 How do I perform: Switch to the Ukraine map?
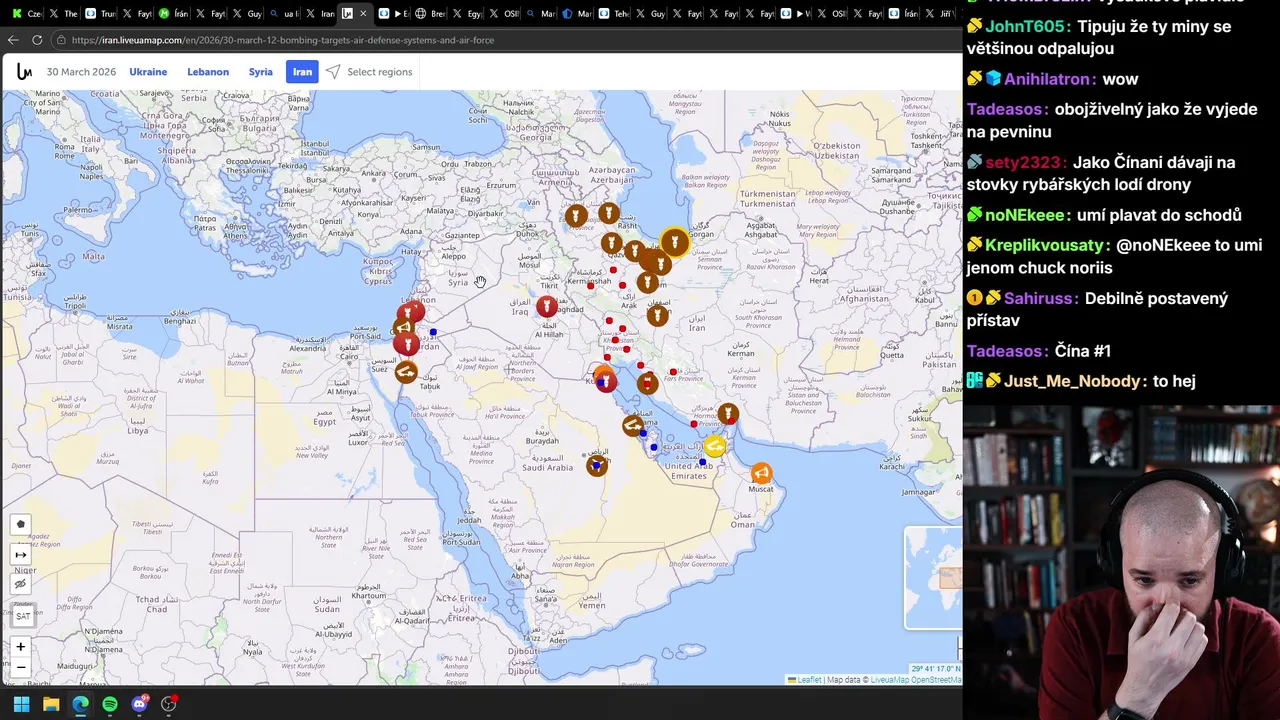(148, 72)
